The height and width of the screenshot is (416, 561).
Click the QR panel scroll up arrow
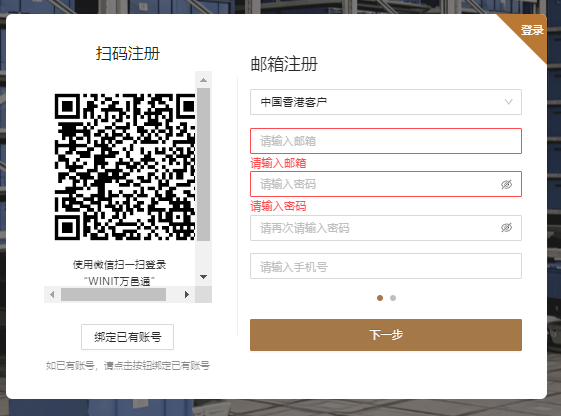(x=204, y=80)
